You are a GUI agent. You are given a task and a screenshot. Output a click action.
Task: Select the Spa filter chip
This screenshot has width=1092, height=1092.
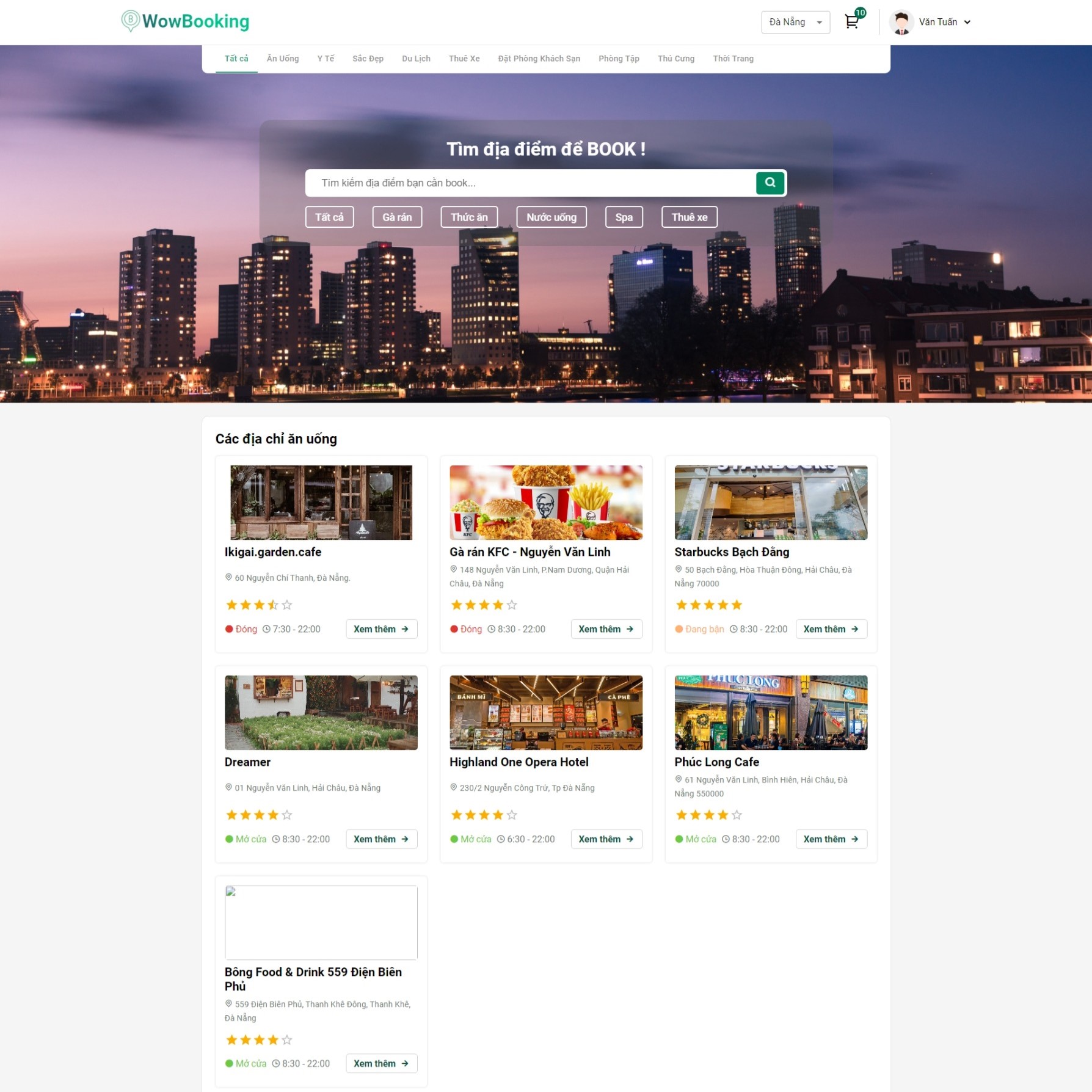coord(624,217)
